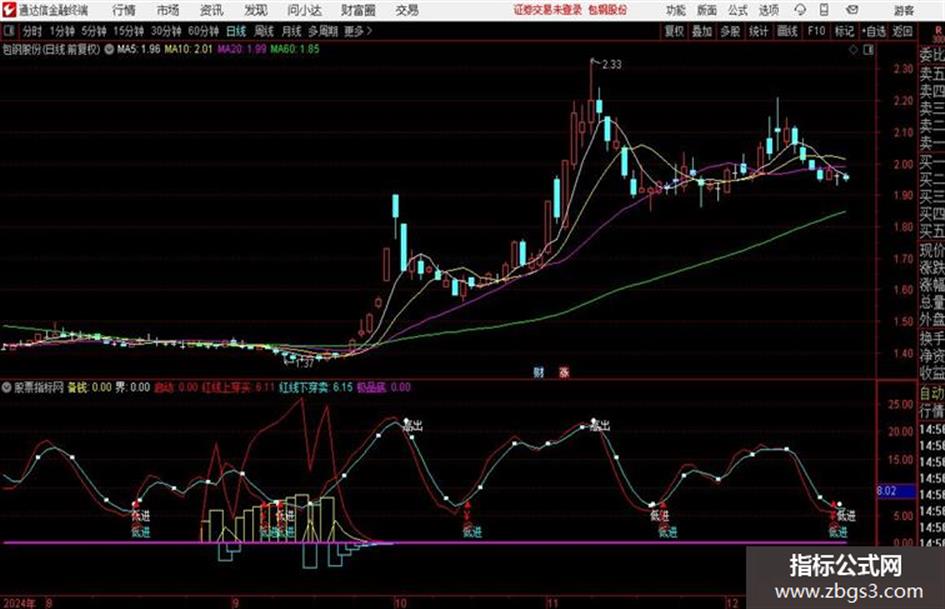Open the 发现 menu
This screenshot has width=945, height=609.
256,10
